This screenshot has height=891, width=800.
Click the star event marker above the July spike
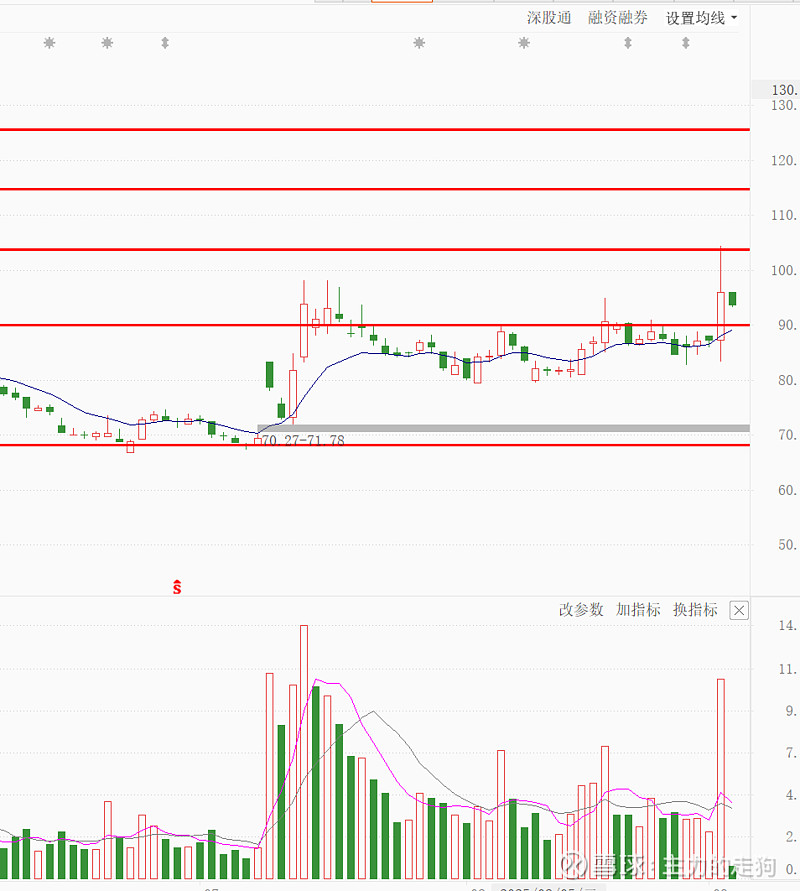pos(419,43)
